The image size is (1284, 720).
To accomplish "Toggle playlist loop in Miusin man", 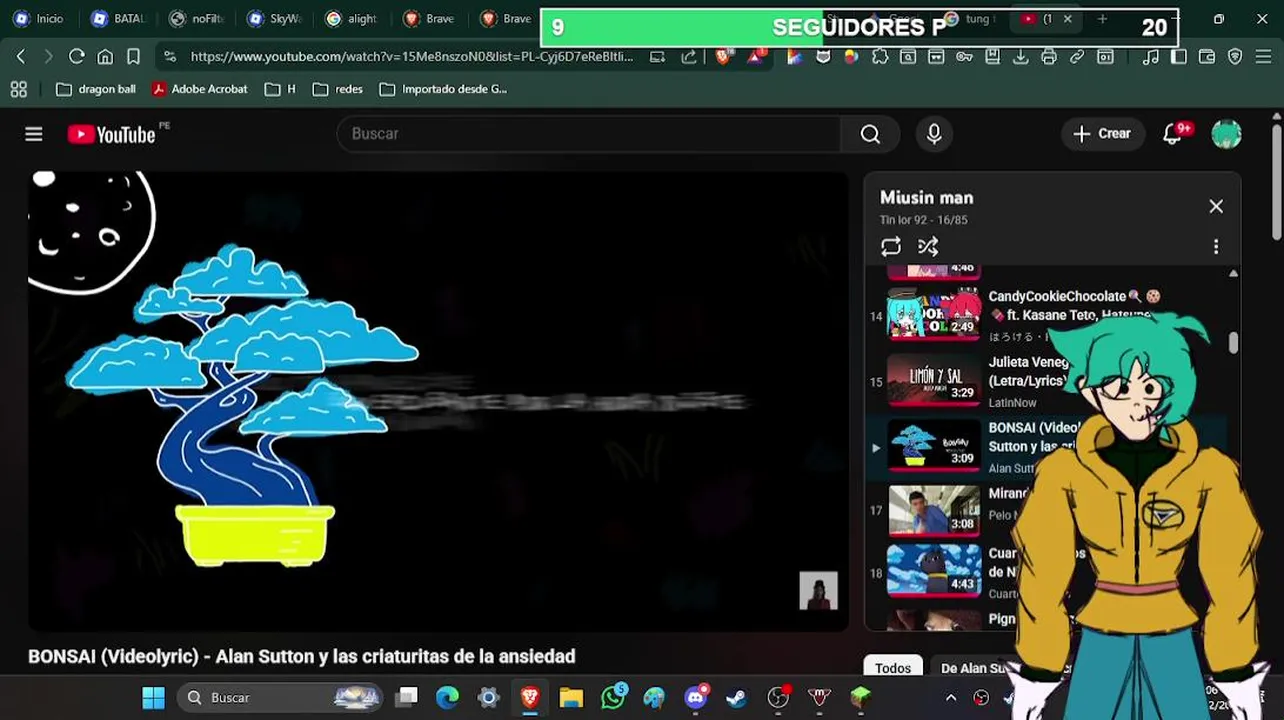I will 890,246.
